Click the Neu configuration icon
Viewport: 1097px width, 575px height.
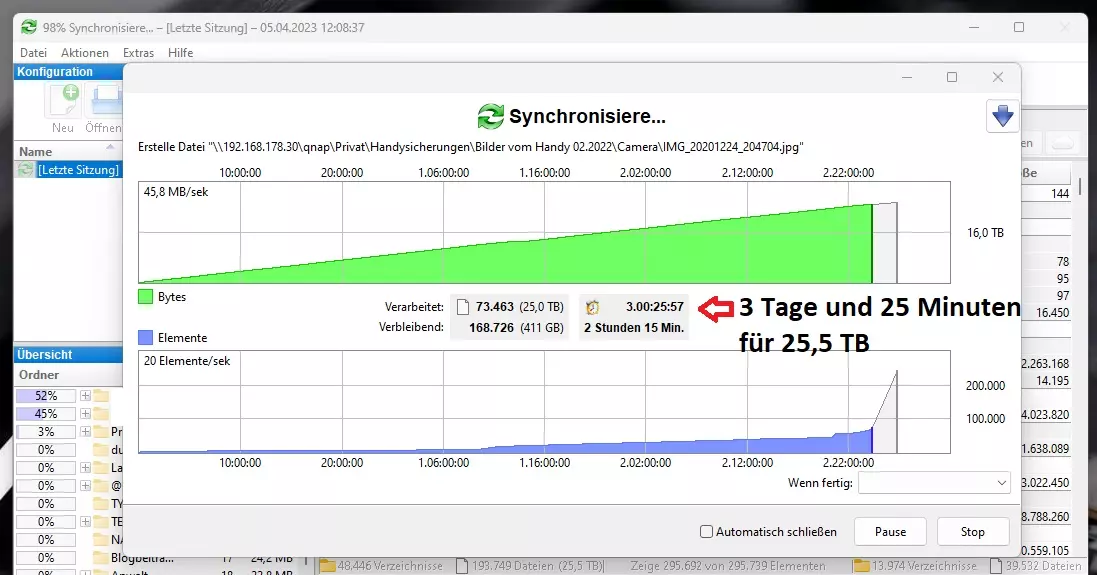pyautogui.click(x=63, y=102)
